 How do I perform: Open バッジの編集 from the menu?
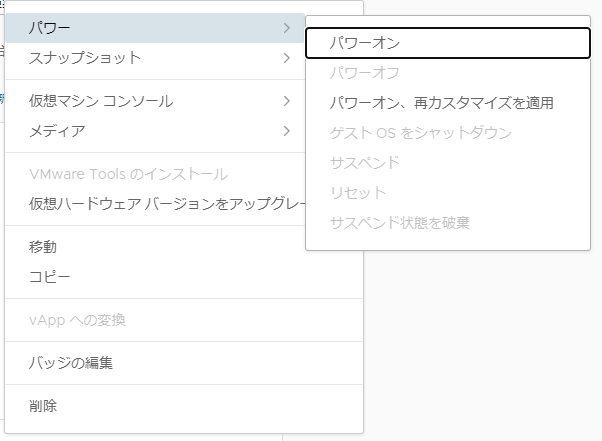tap(71, 363)
